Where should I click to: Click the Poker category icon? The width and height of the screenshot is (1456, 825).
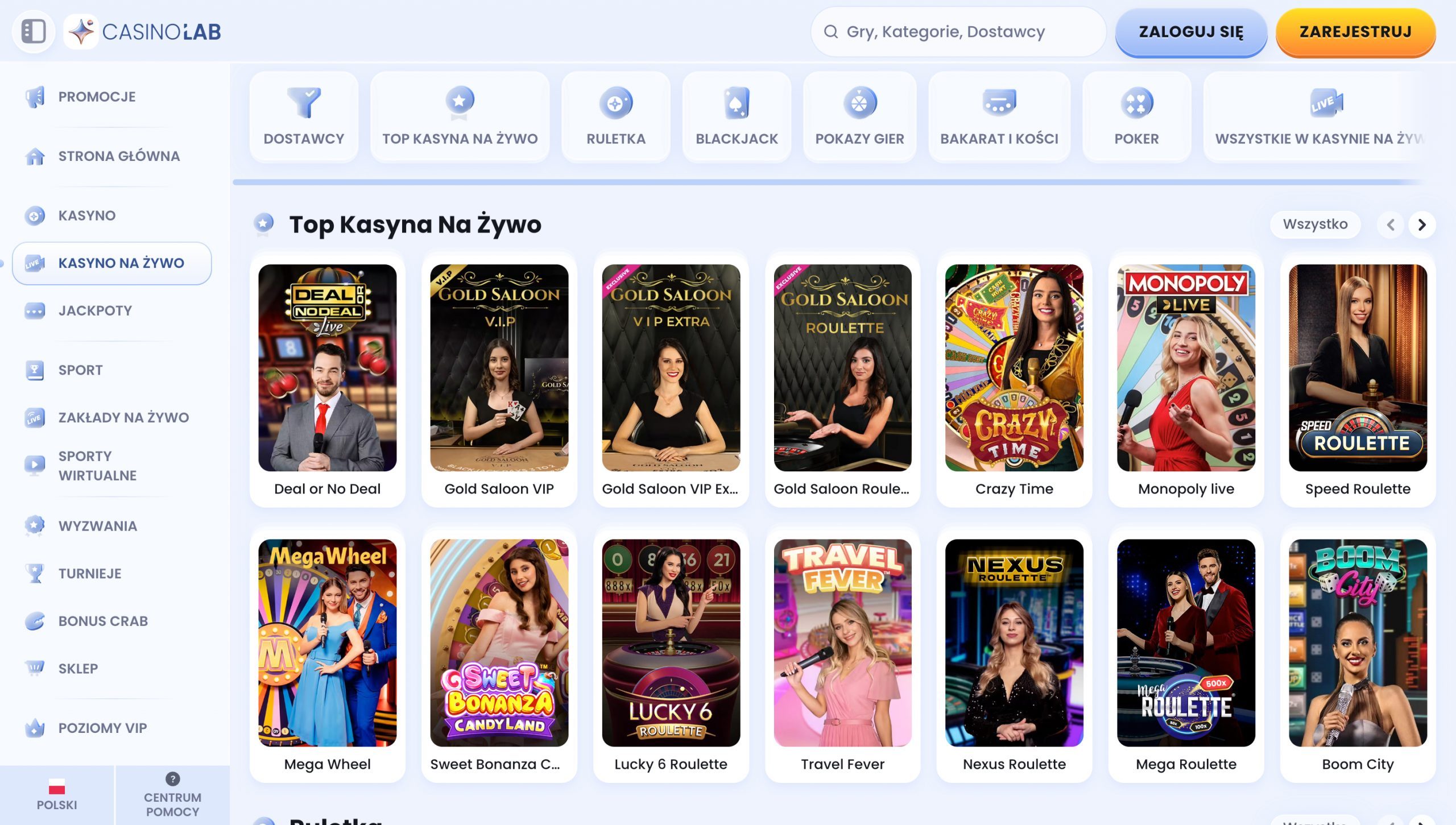(x=1136, y=117)
